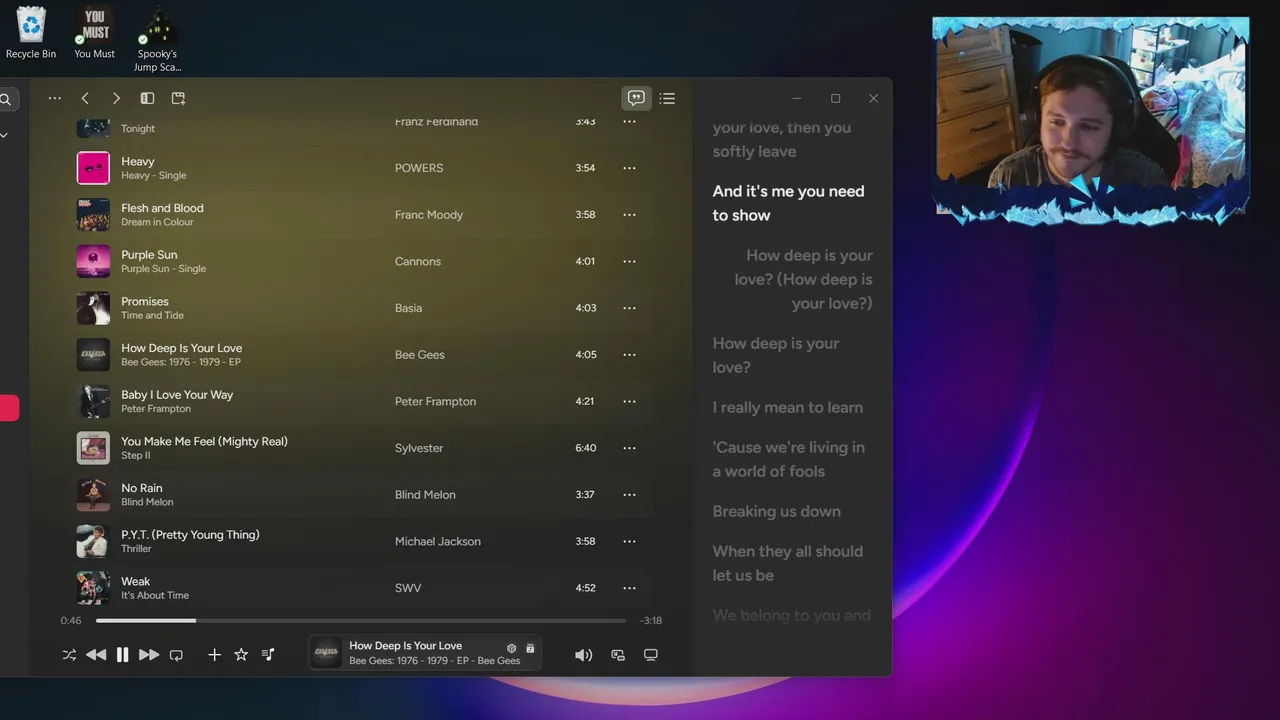1280x720 pixels.
Task: Open the Spooky's Jump Scare desktop shortcut
Action: point(157,39)
